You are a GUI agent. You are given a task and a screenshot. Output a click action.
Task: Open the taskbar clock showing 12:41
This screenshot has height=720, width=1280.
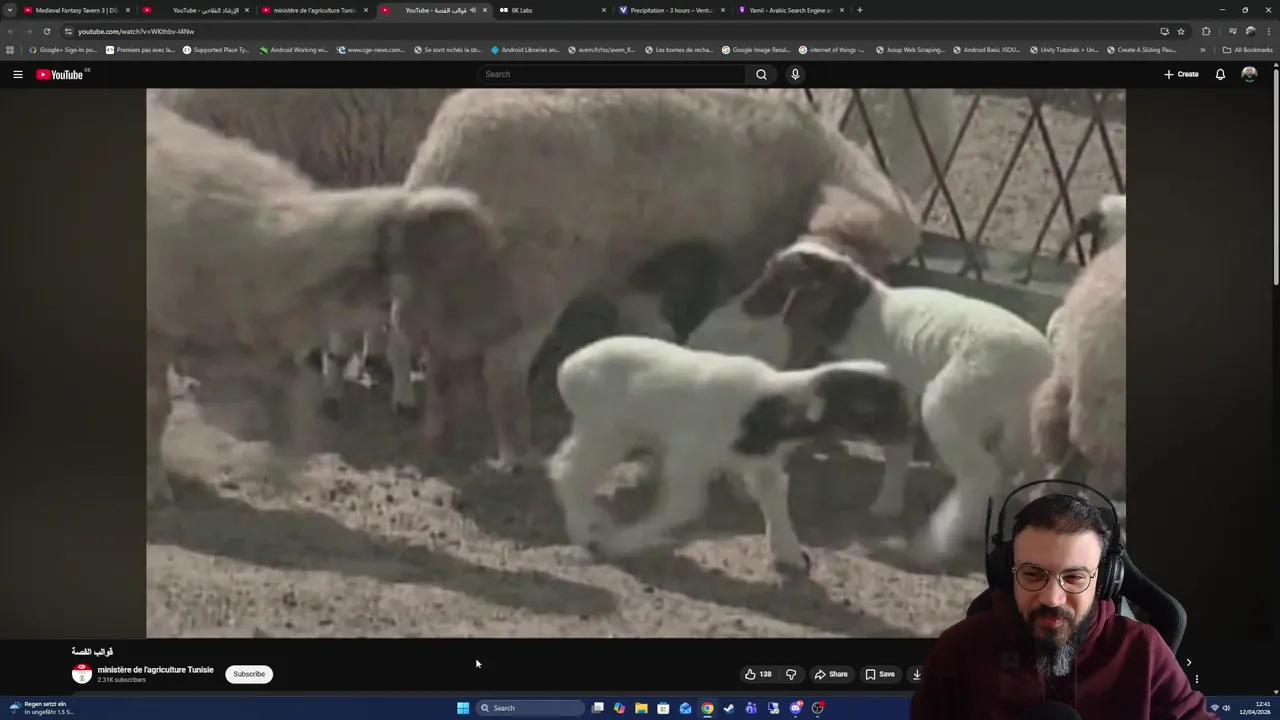1255,708
